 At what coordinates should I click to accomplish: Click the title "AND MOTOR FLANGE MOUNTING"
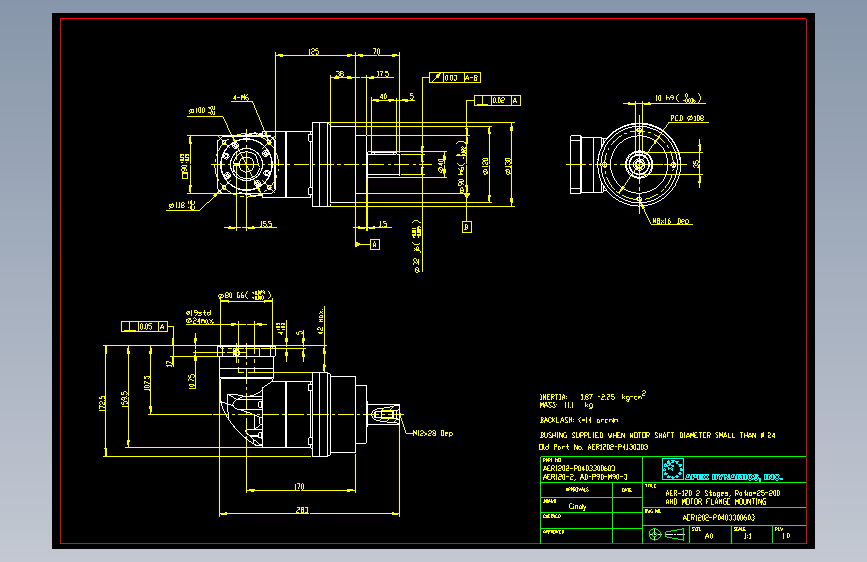coord(715,502)
